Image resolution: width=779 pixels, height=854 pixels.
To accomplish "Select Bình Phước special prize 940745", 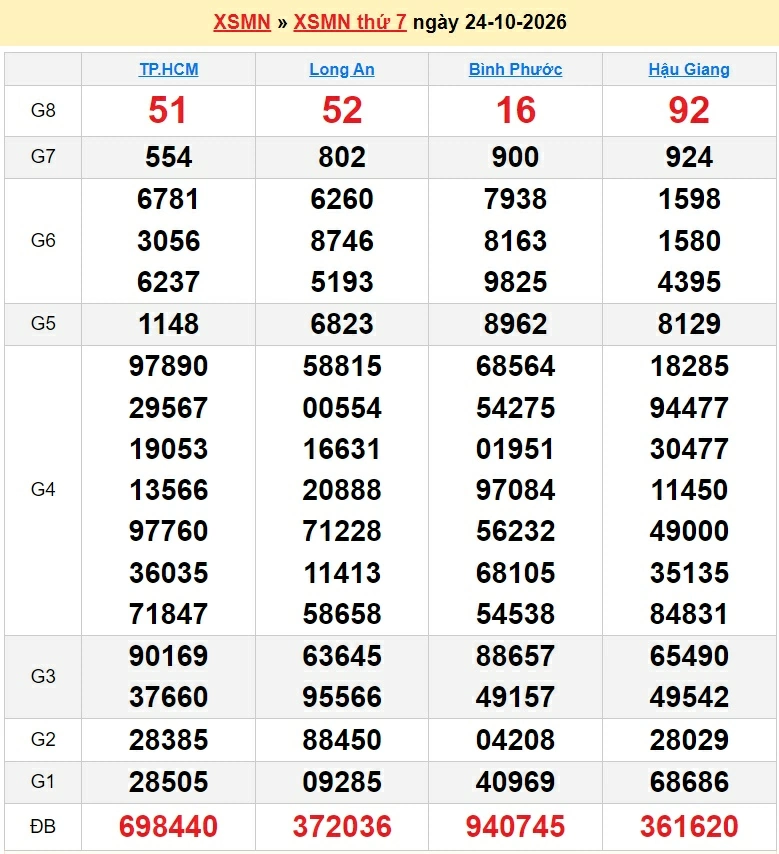I will click(x=515, y=826).
